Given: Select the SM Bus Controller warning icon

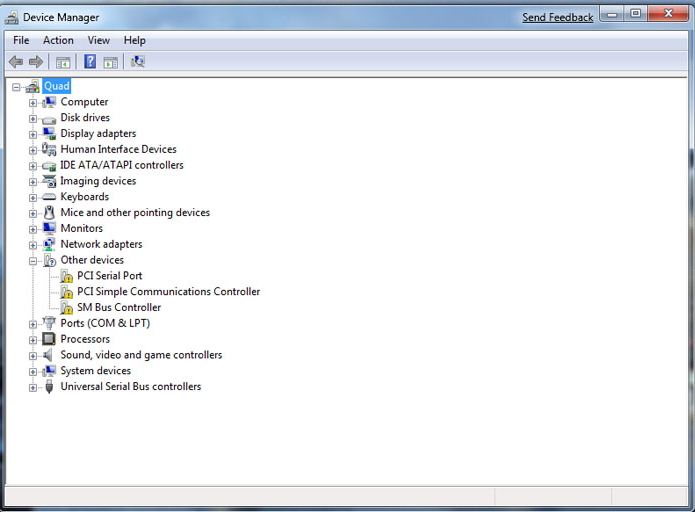Looking at the screenshot, I should point(66,308).
